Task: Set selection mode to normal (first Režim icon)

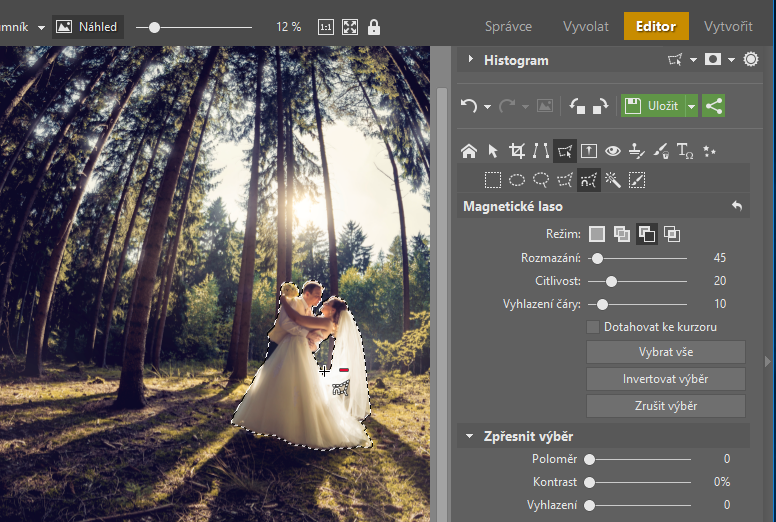Action: [x=597, y=234]
